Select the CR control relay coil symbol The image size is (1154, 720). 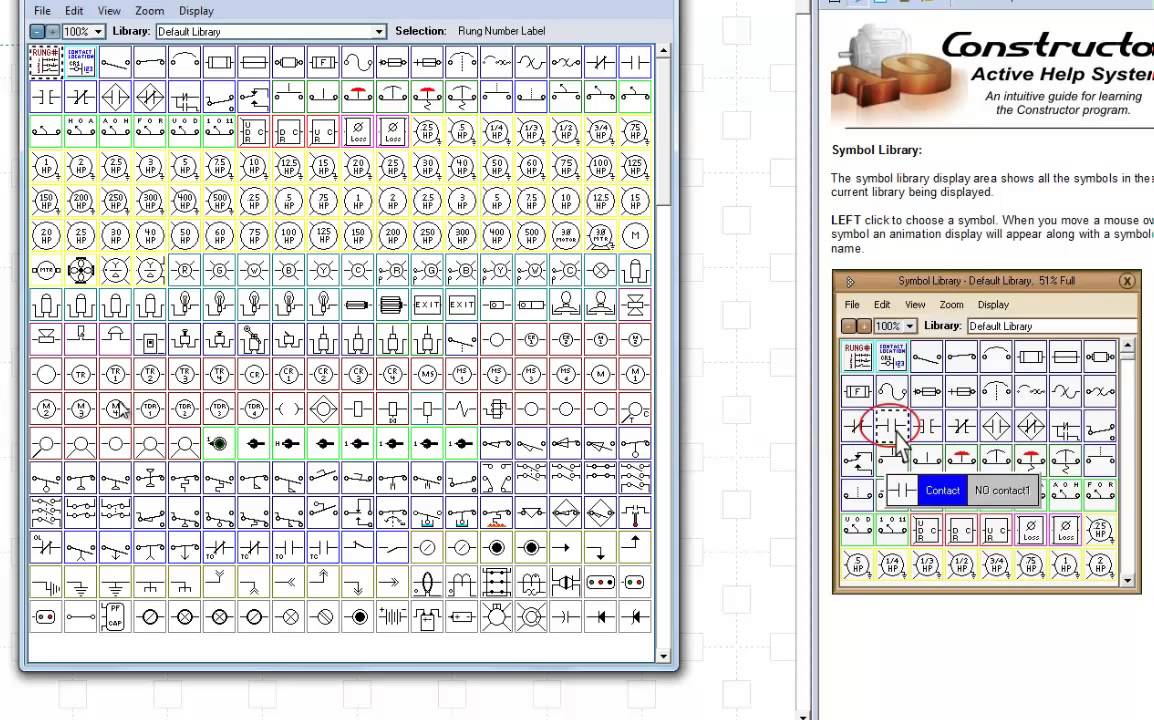click(x=254, y=373)
